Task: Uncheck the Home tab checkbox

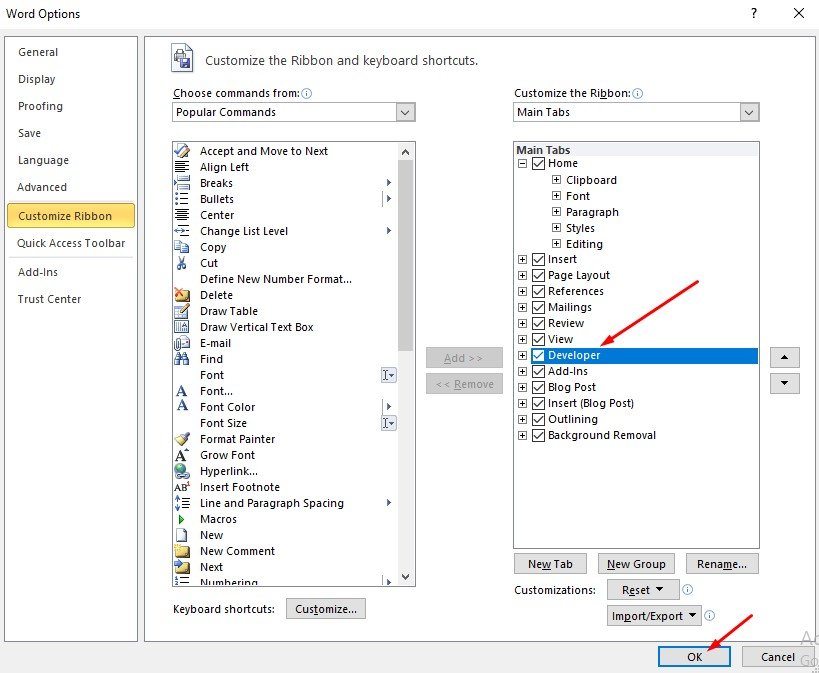Action: tap(539, 164)
